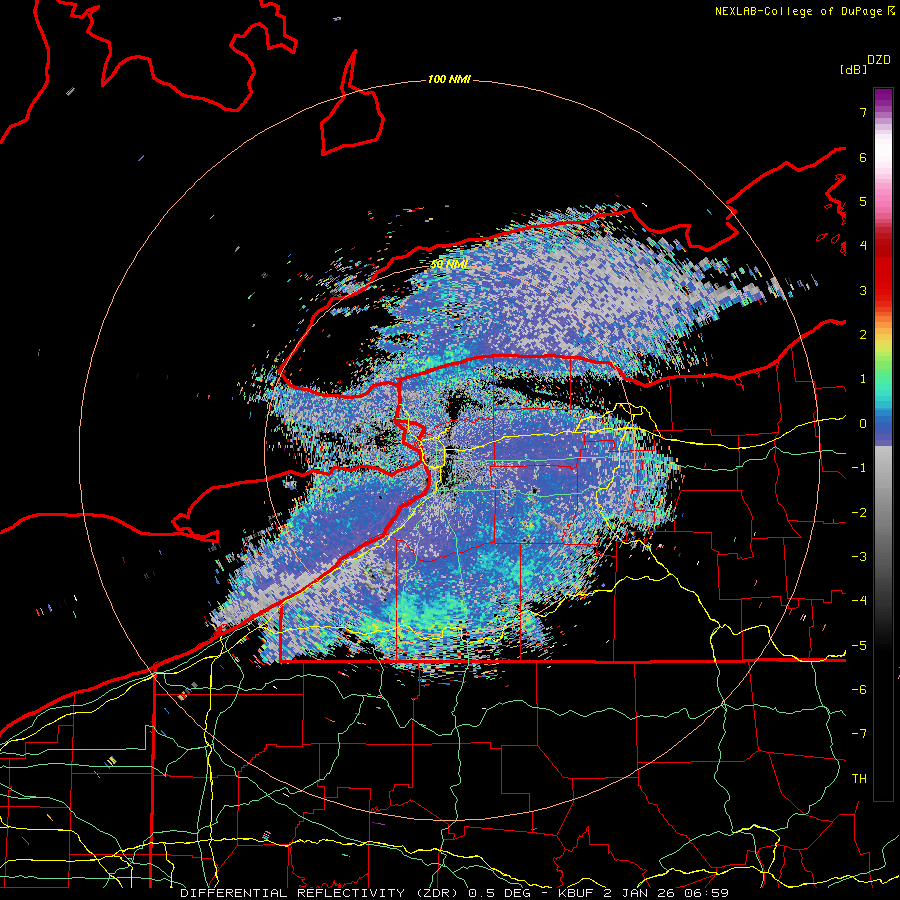Screen dimensions: 900x900
Task: Click the -4 tick label on the scale
Action: click(859, 601)
